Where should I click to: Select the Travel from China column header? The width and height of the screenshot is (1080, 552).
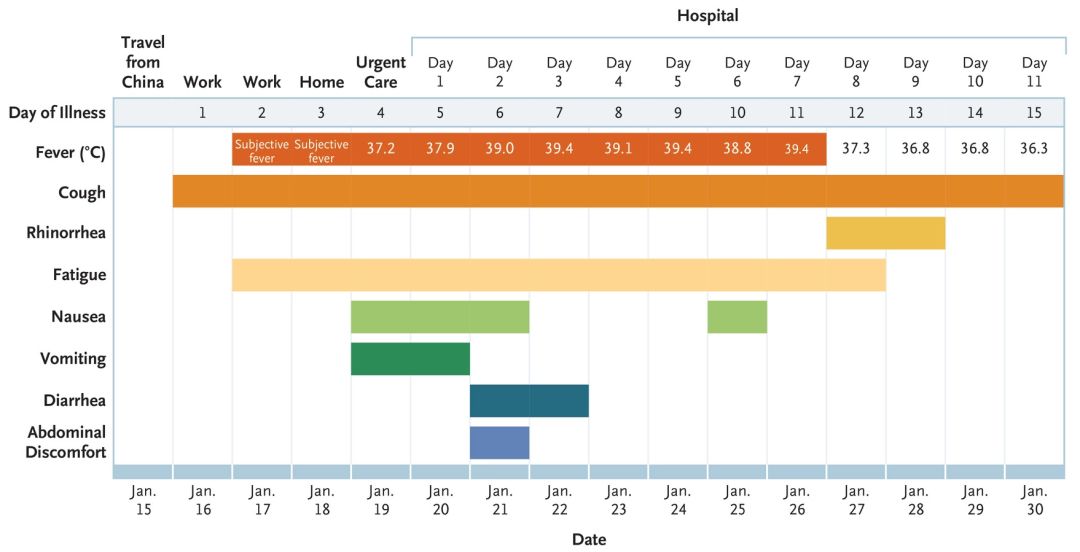pyautogui.click(x=143, y=62)
